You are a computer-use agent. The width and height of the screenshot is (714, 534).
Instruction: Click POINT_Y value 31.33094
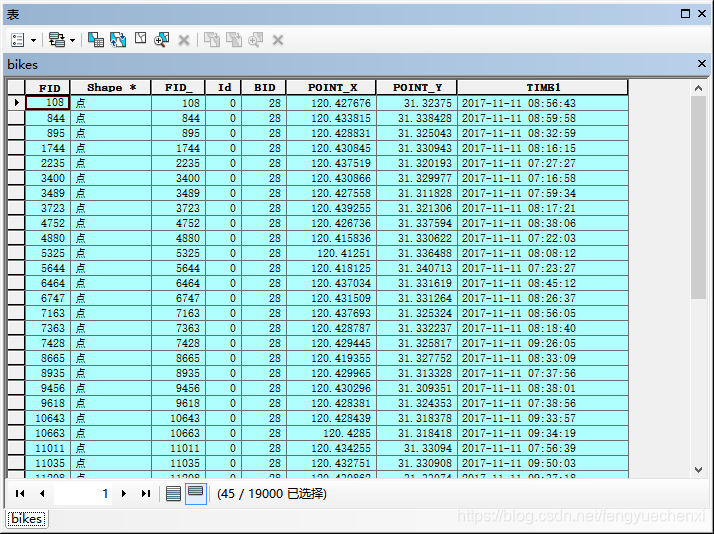click(417, 449)
